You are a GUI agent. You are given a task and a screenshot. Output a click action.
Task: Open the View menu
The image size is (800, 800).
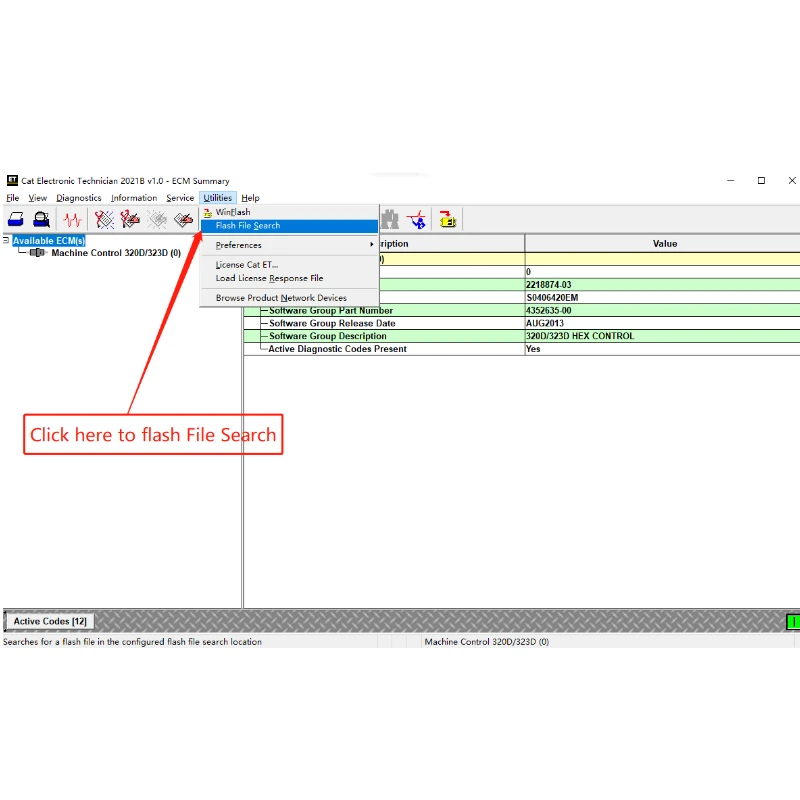[38, 198]
